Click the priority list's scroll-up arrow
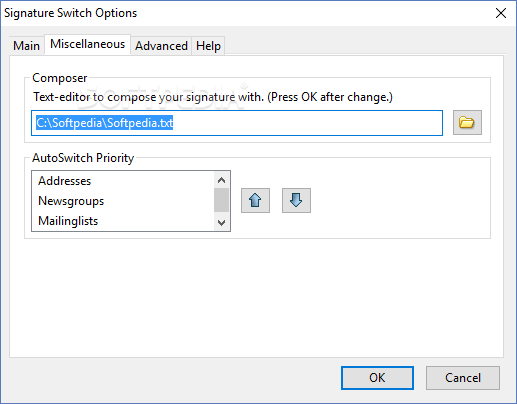The height and width of the screenshot is (404, 517). 221,180
